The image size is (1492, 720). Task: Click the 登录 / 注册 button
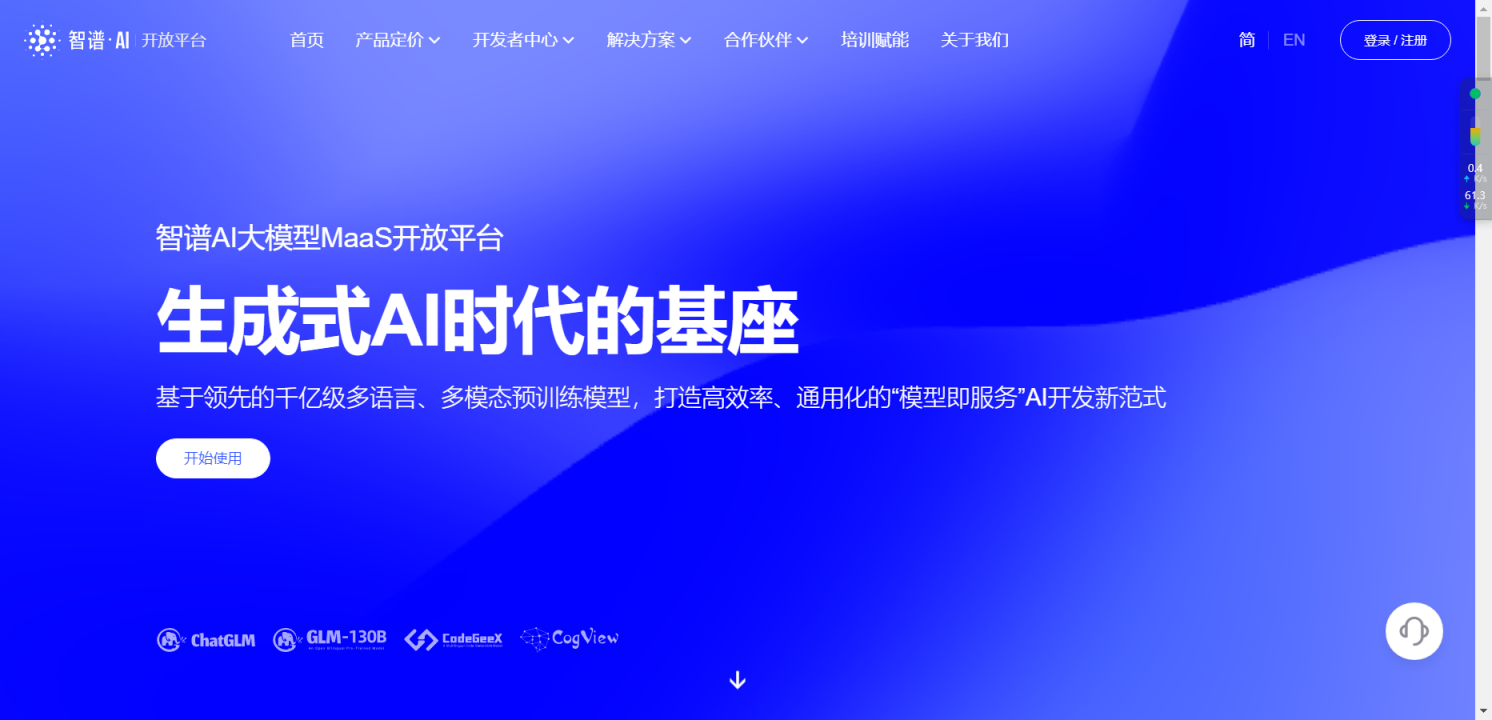coord(1395,40)
